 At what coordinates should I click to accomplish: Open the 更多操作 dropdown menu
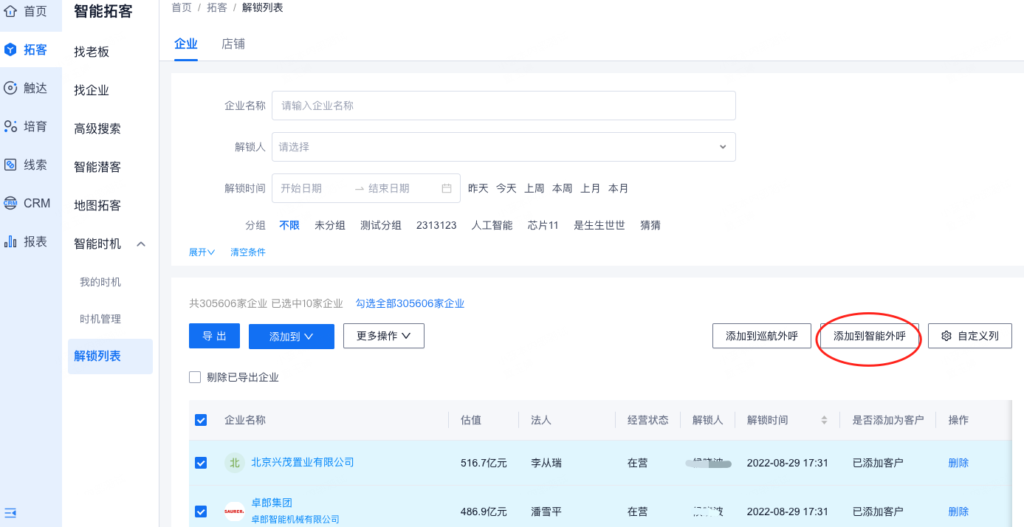tap(383, 336)
